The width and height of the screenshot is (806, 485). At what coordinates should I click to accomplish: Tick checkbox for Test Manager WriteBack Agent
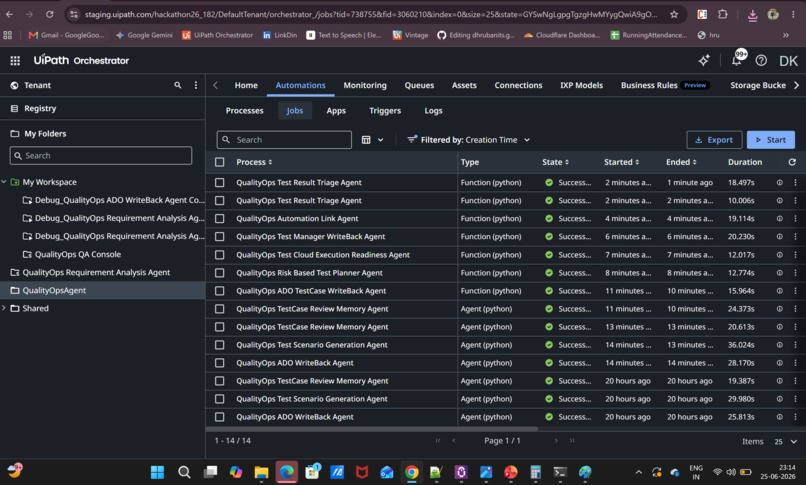pos(219,236)
